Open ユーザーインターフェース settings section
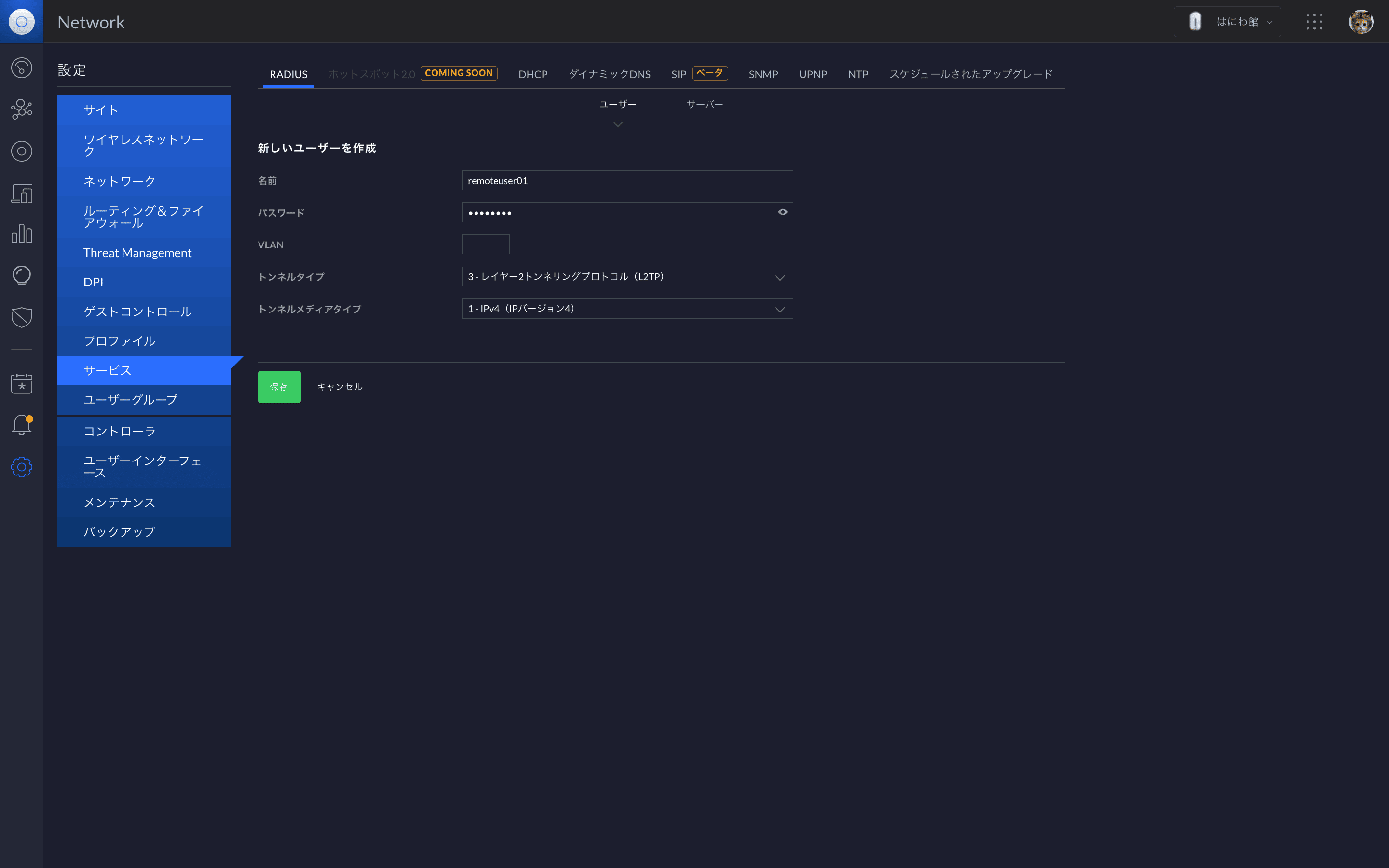1389x868 pixels. (144, 467)
